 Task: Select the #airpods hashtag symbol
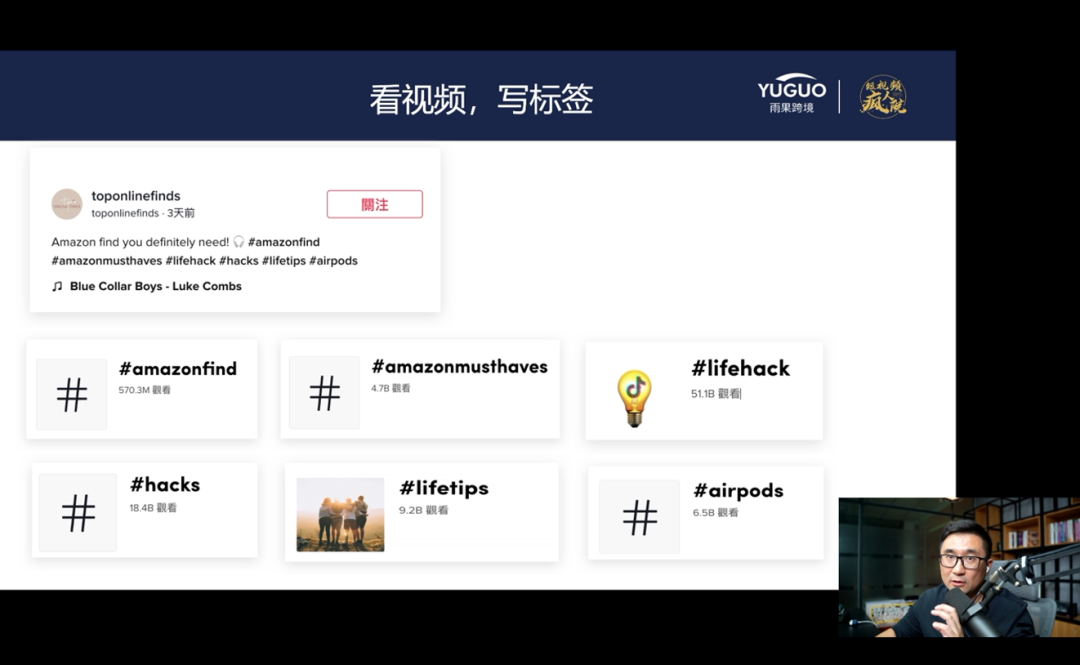coord(638,516)
